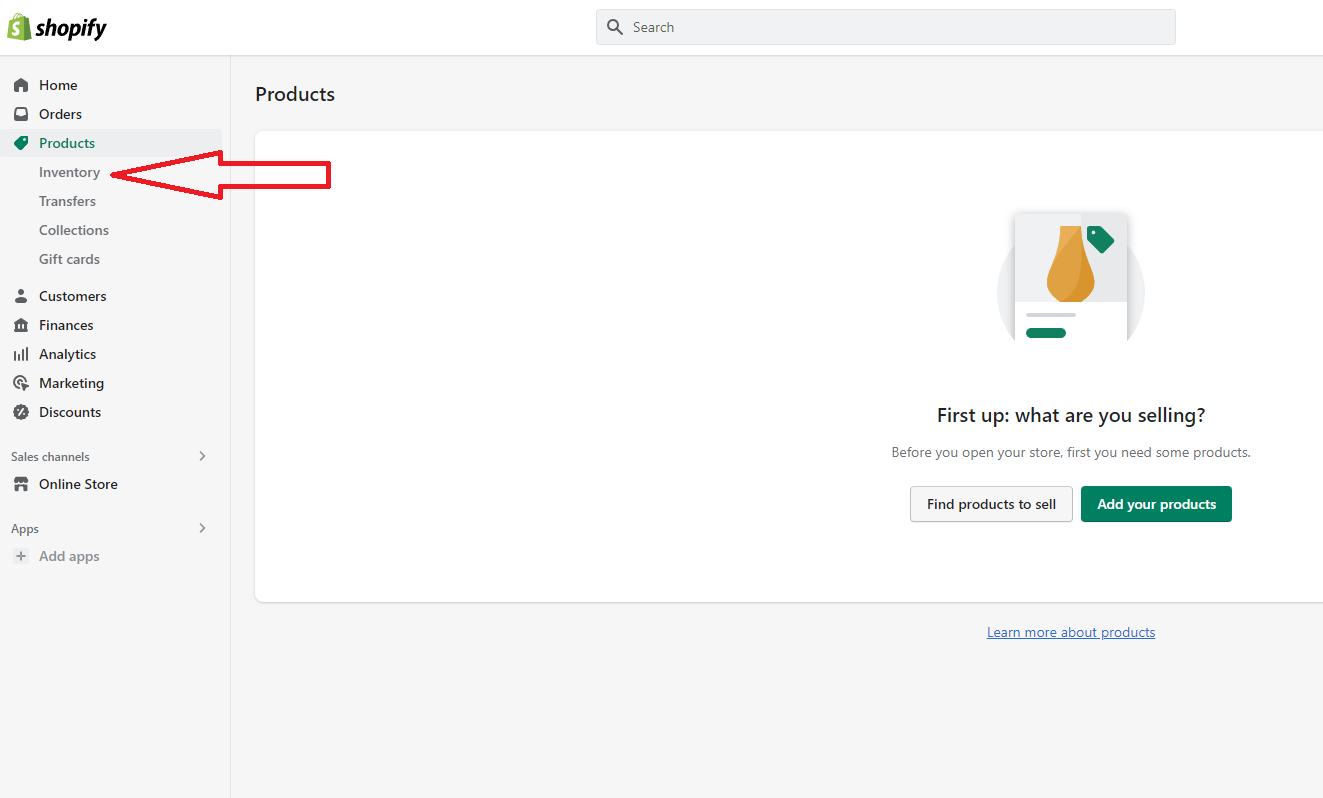
Task: Open Collections under Products
Action: pos(74,230)
